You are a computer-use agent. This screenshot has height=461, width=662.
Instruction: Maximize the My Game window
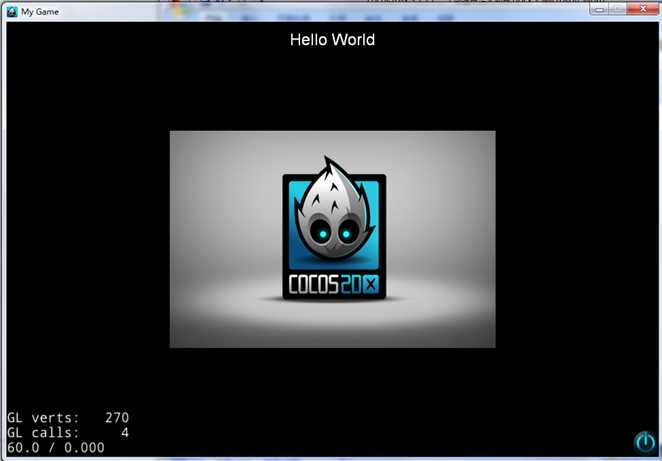click(x=618, y=9)
